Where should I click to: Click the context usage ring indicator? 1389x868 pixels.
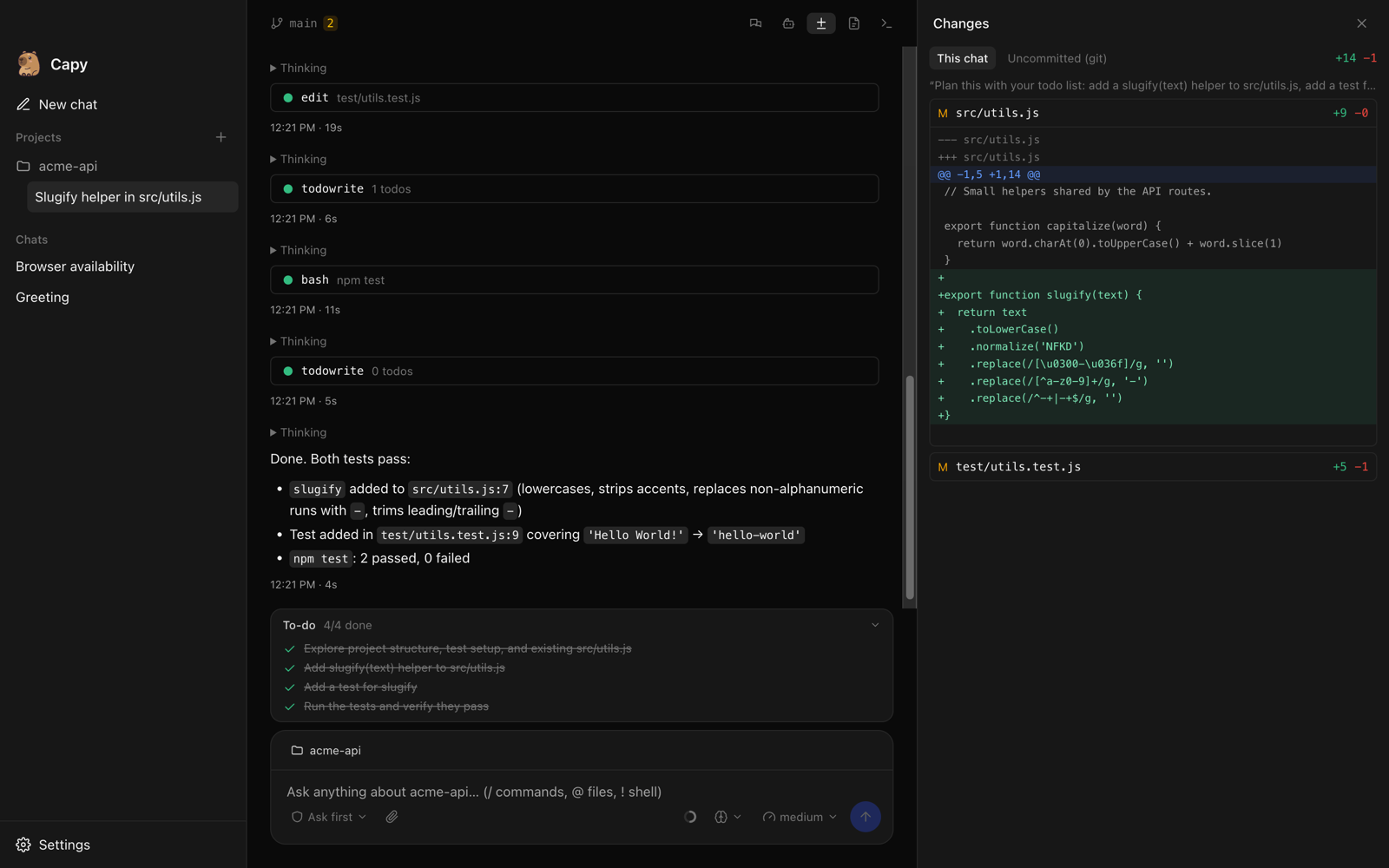[x=690, y=817]
